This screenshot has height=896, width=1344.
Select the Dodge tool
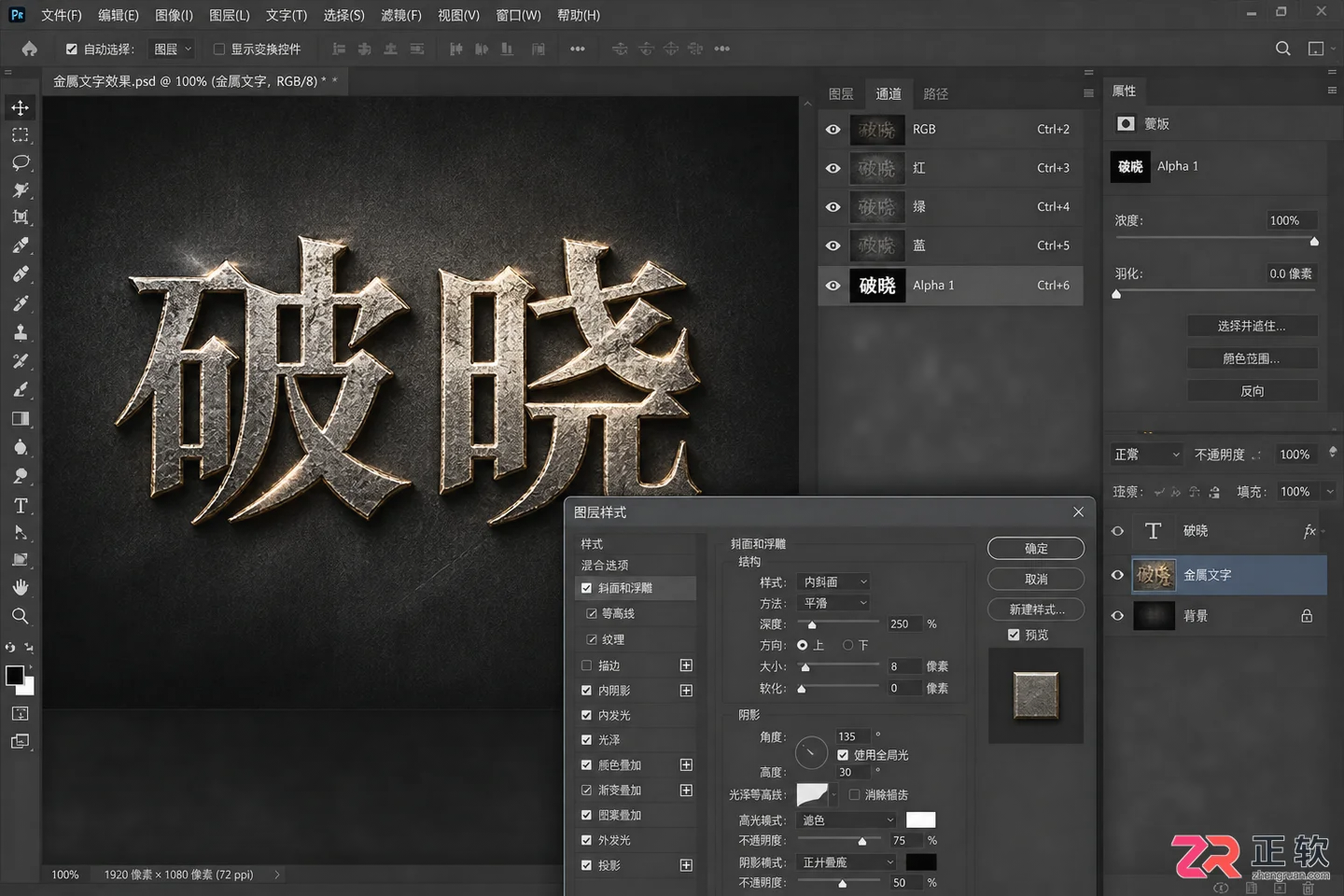coord(20,477)
